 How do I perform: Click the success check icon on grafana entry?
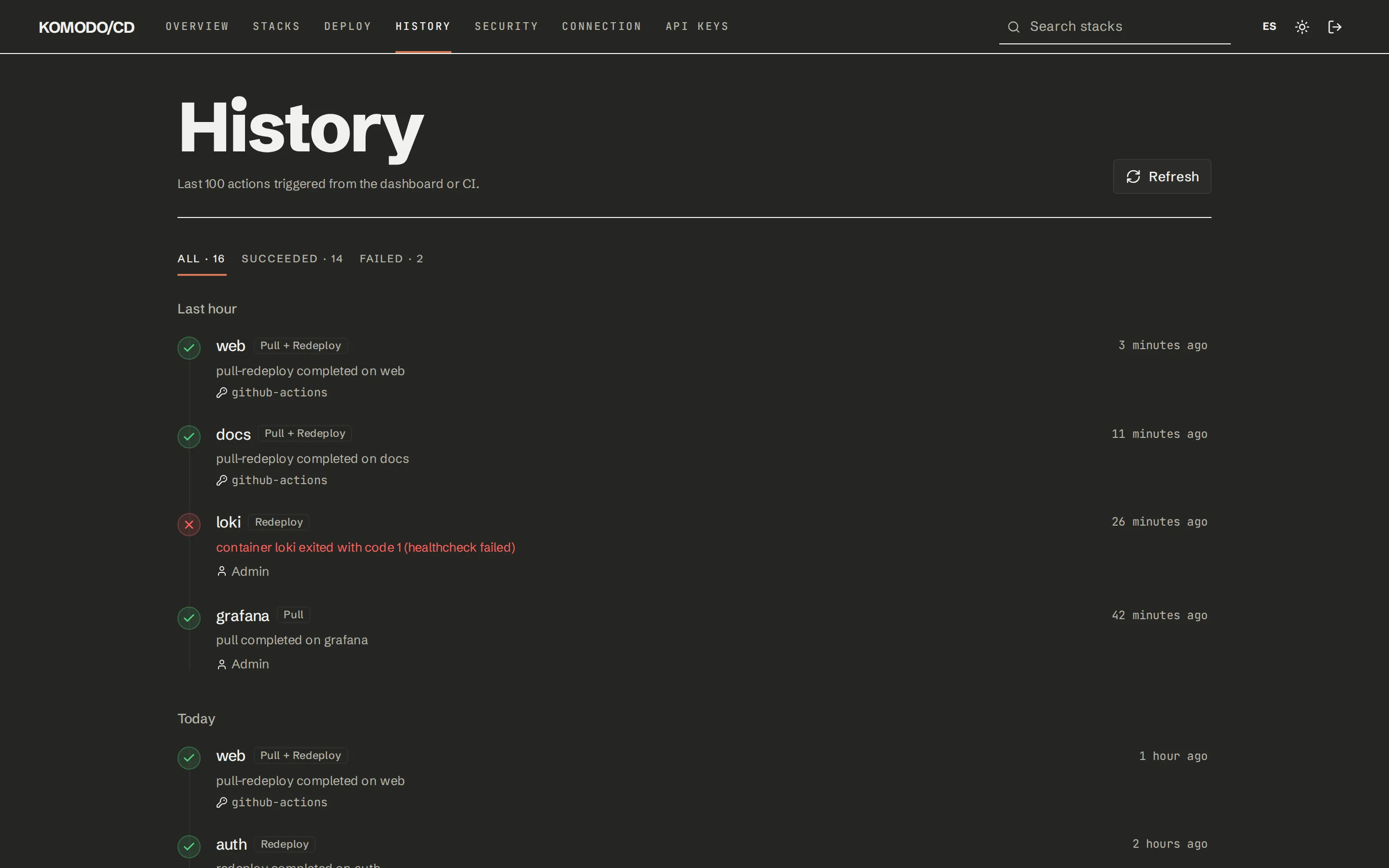coord(189,618)
